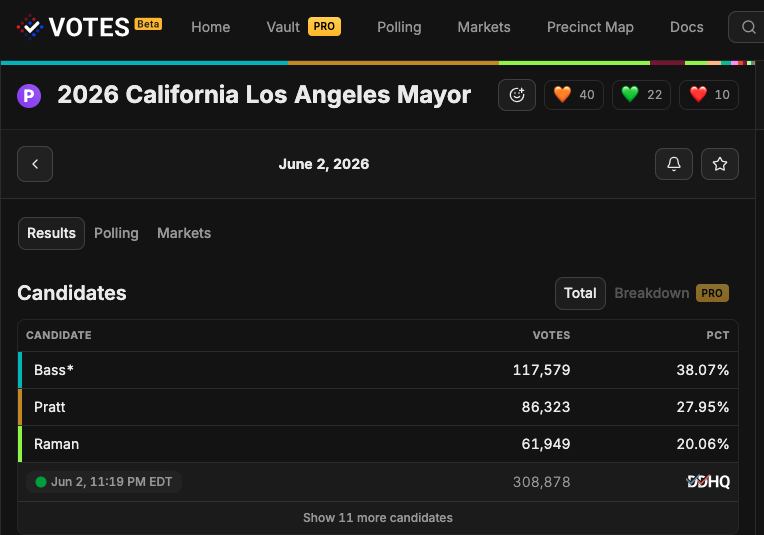This screenshot has width=764, height=535.
Task: Switch to the Markets tab below date
Action: click(184, 233)
